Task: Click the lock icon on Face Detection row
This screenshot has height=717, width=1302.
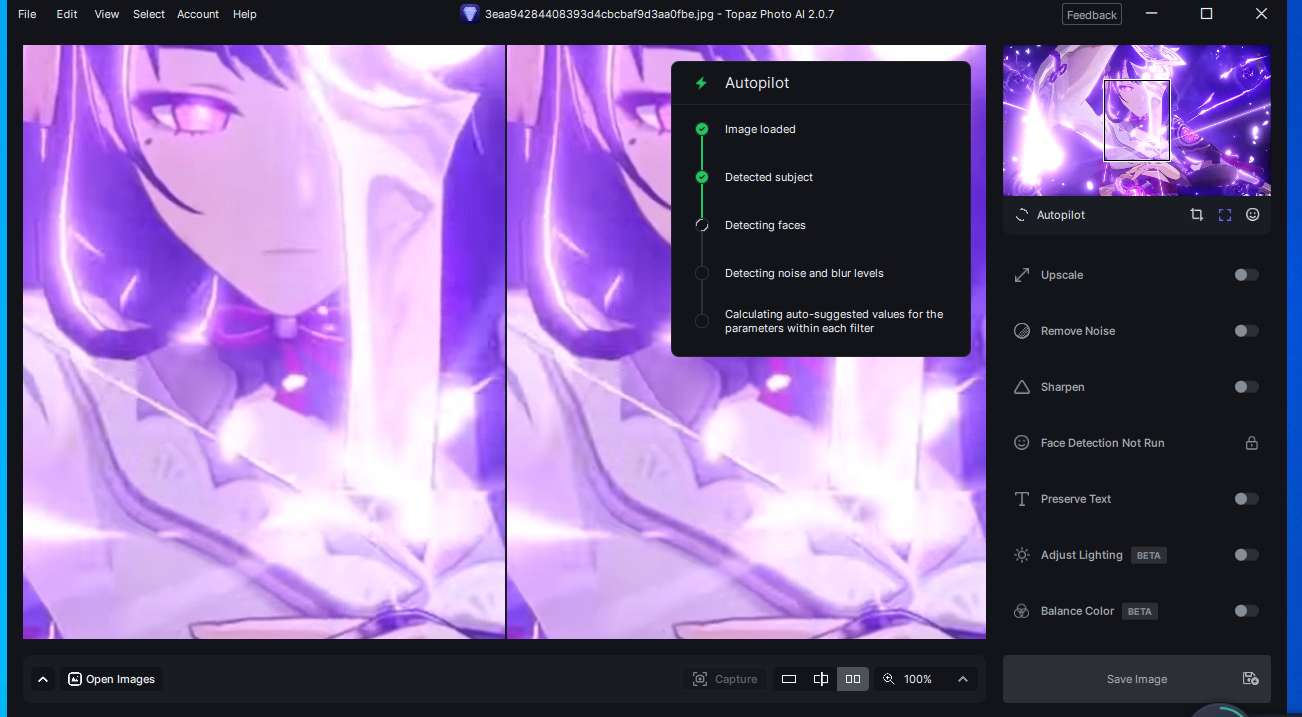Action: [1251, 443]
